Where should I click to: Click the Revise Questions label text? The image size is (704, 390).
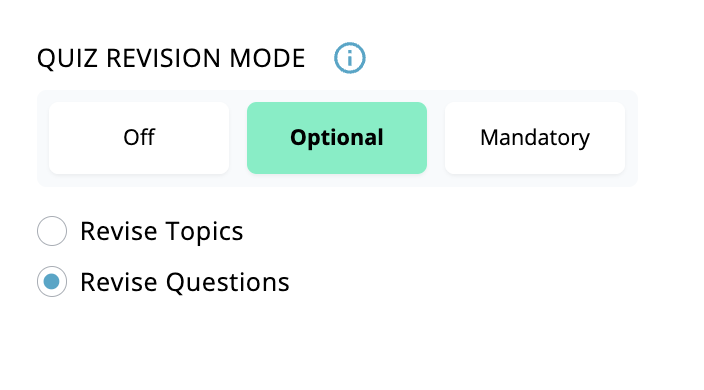[185, 283]
